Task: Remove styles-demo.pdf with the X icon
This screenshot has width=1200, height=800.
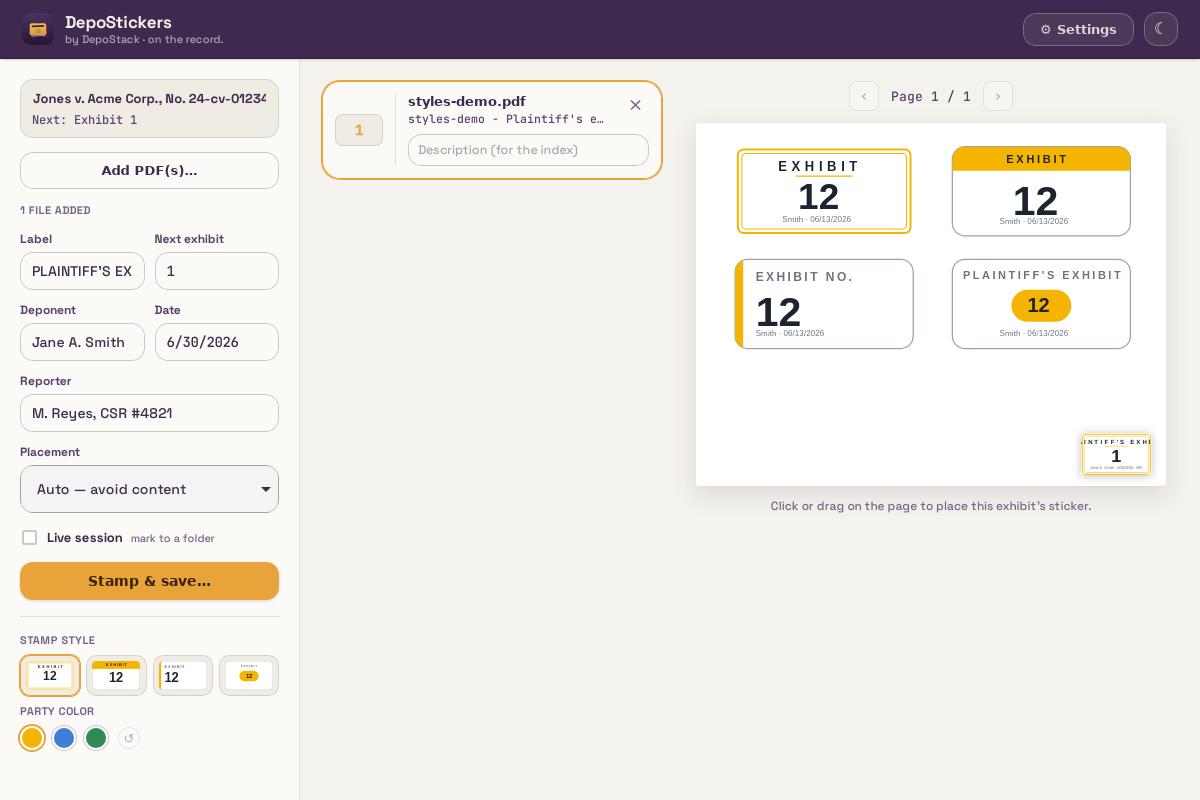Action: click(x=635, y=105)
